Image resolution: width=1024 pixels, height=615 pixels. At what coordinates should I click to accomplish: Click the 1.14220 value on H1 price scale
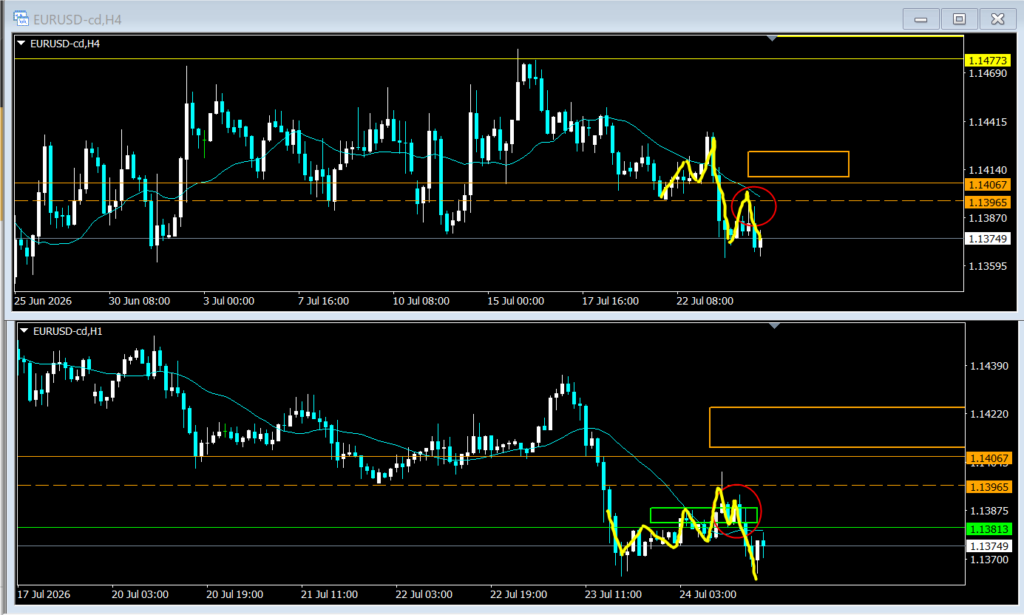[989, 414]
